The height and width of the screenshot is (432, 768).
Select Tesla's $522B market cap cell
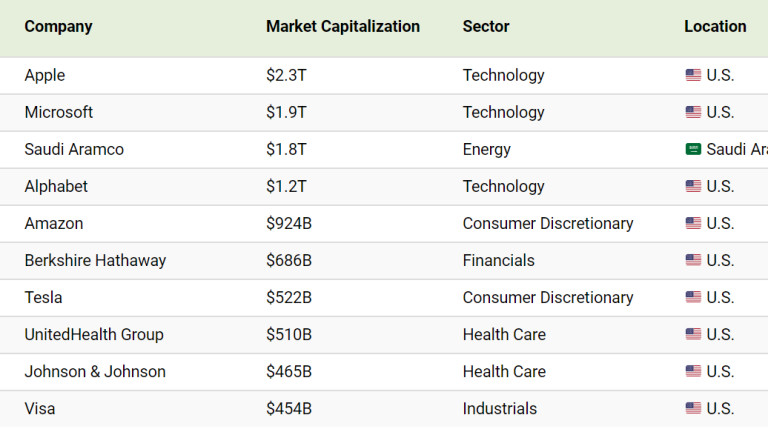pos(289,297)
